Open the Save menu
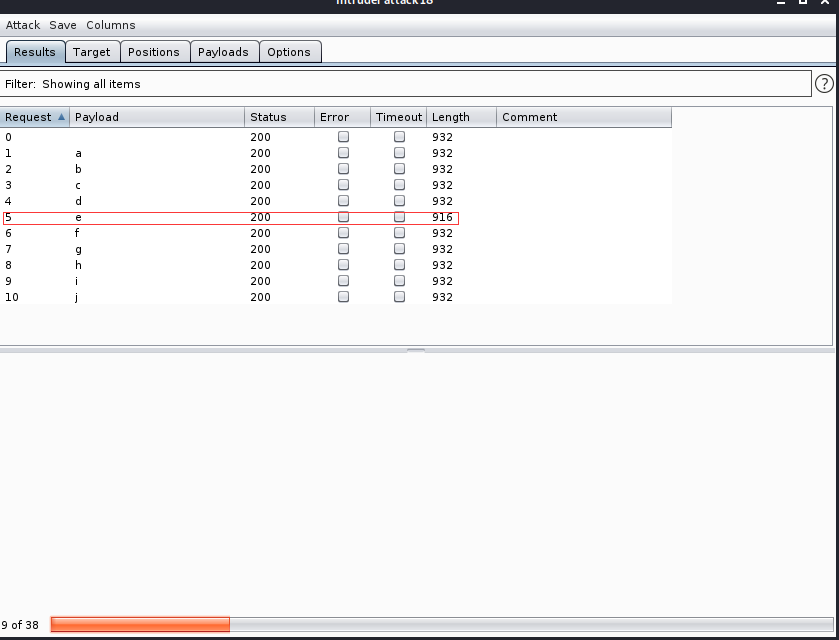This screenshot has height=640, width=839. tap(63, 25)
